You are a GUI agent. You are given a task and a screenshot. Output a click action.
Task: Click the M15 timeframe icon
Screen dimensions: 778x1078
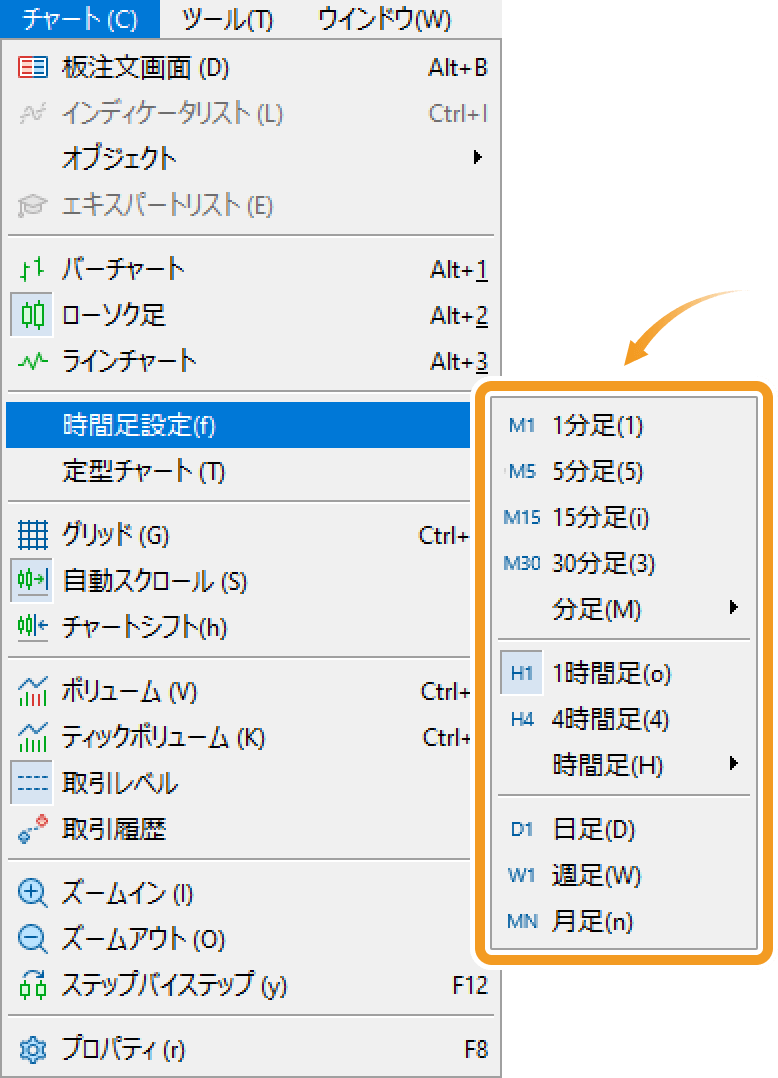pyautogui.click(x=522, y=517)
